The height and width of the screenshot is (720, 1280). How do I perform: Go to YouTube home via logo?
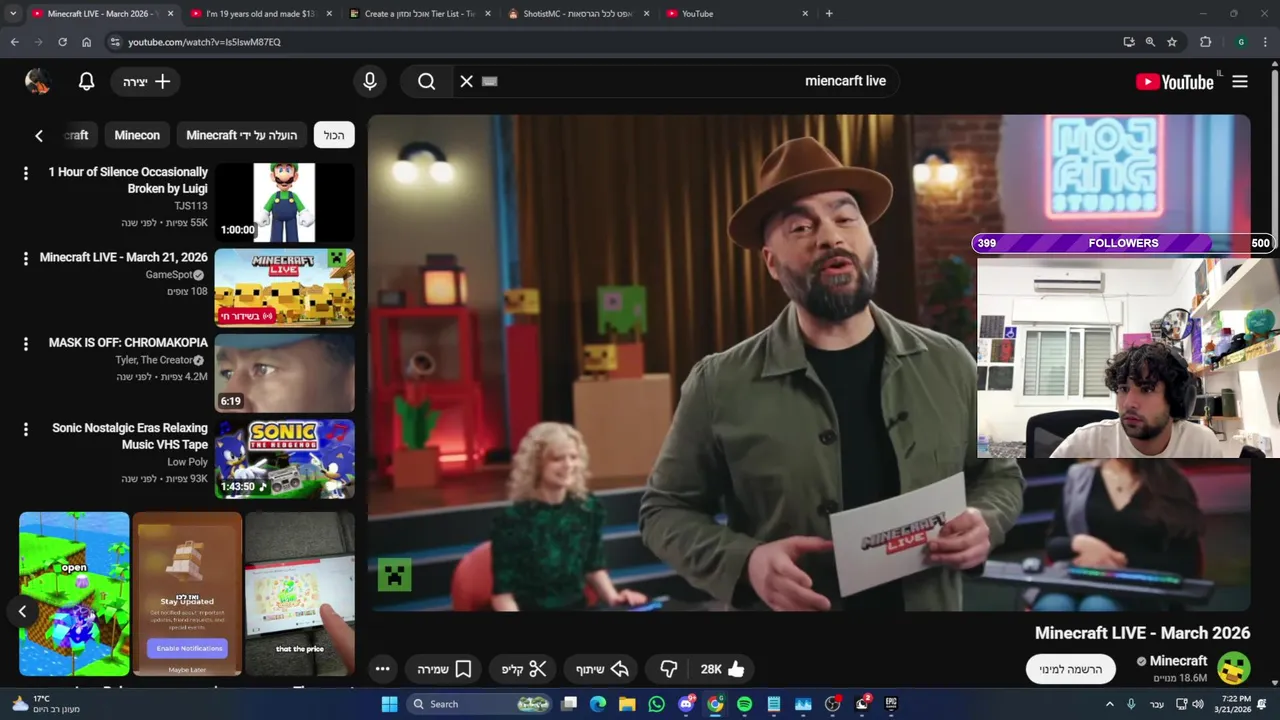(x=1176, y=82)
